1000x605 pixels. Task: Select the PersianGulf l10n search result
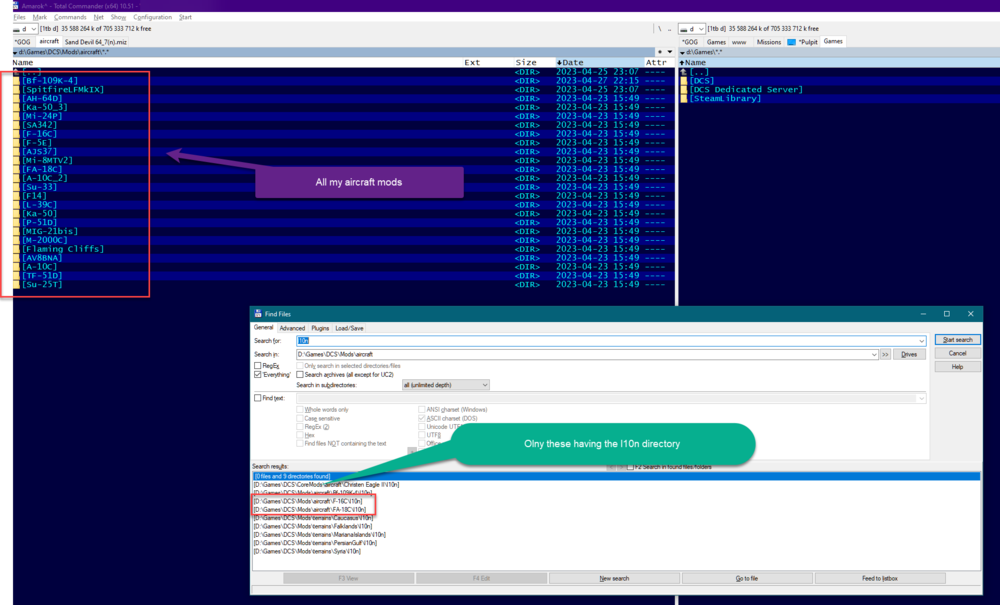coord(315,543)
